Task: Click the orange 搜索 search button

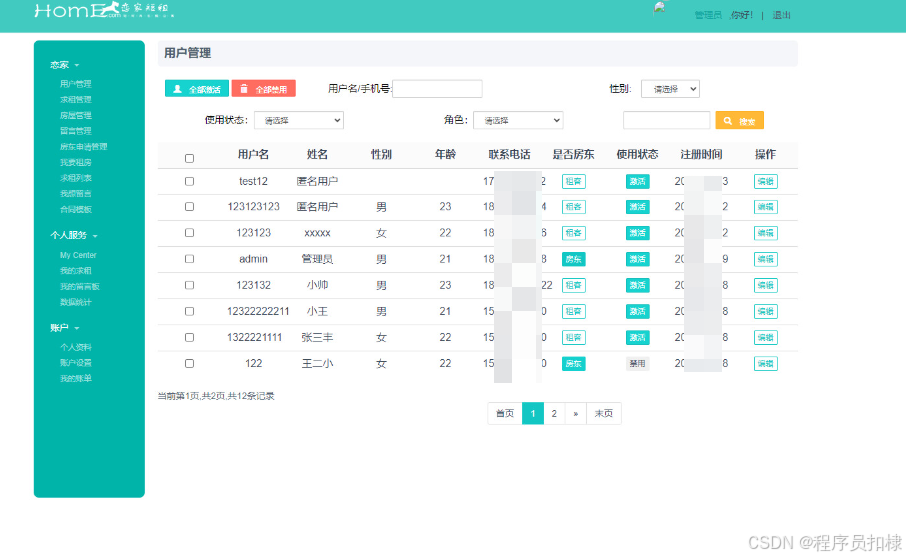Action: 740,121
